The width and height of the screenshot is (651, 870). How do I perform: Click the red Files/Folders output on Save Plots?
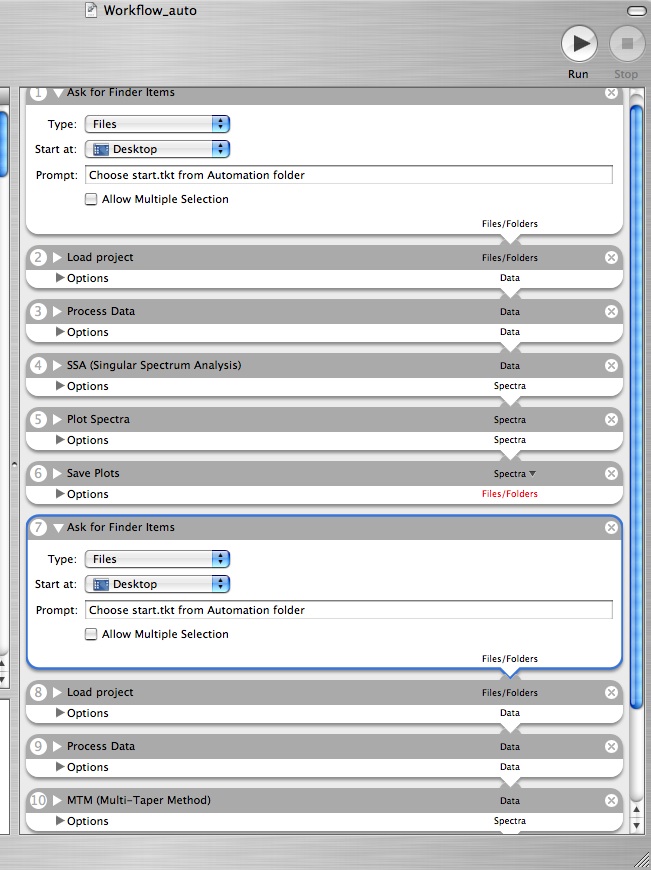click(509, 494)
